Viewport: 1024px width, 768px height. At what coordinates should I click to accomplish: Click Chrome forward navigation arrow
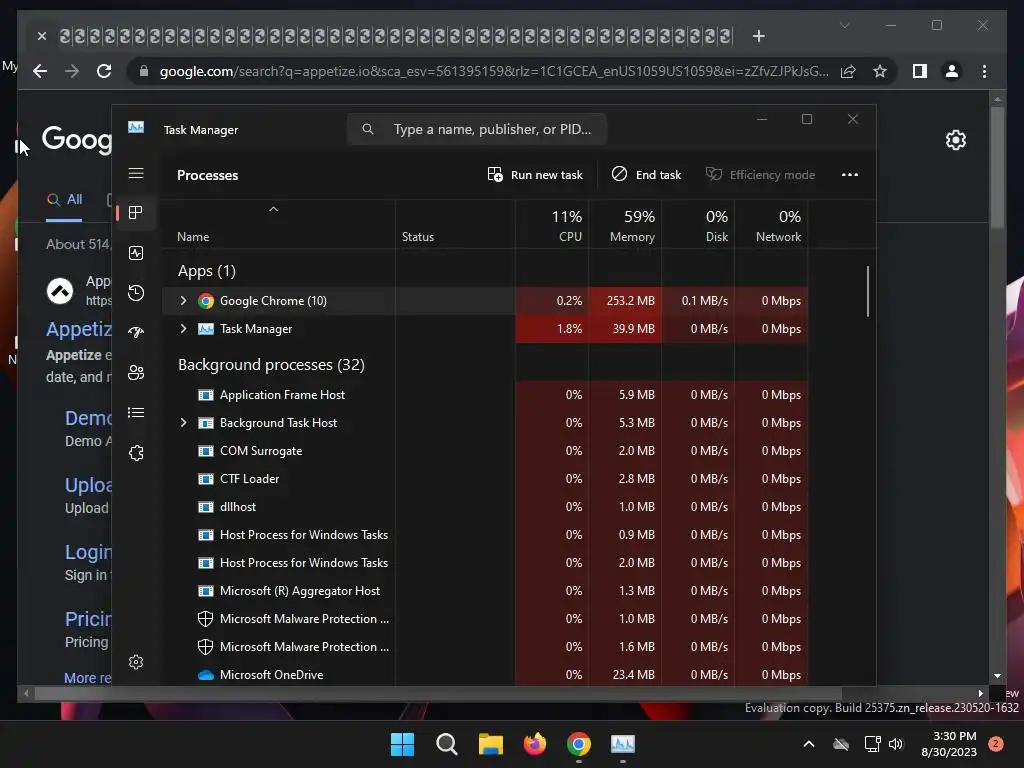pyautogui.click(x=72, y=71)
